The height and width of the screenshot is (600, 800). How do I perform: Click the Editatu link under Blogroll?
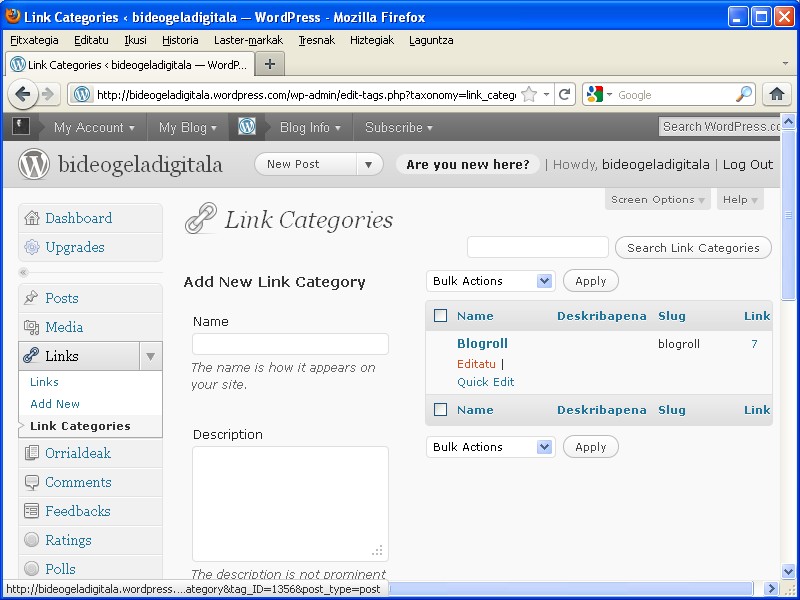[476, 364]
